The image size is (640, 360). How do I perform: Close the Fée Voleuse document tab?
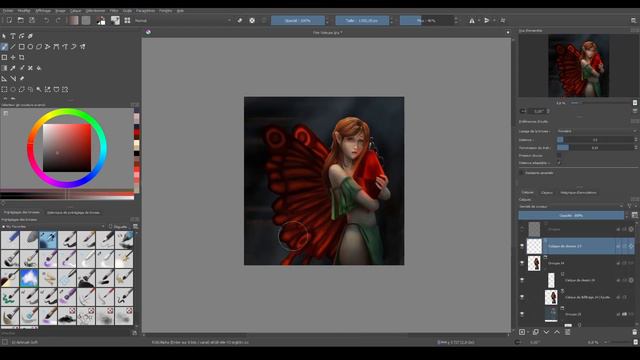508,32
